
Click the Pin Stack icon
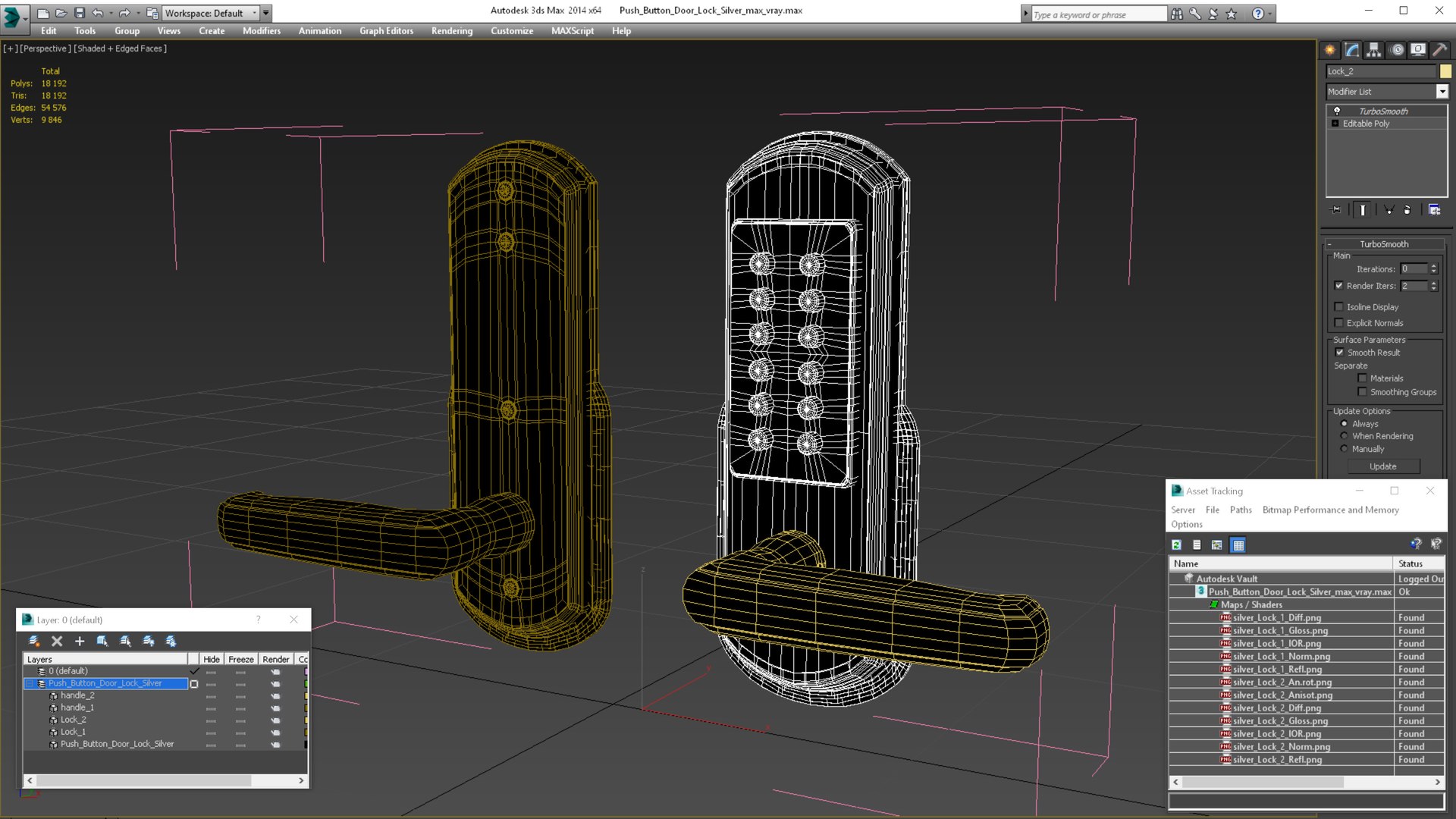tap(1336, 210)
